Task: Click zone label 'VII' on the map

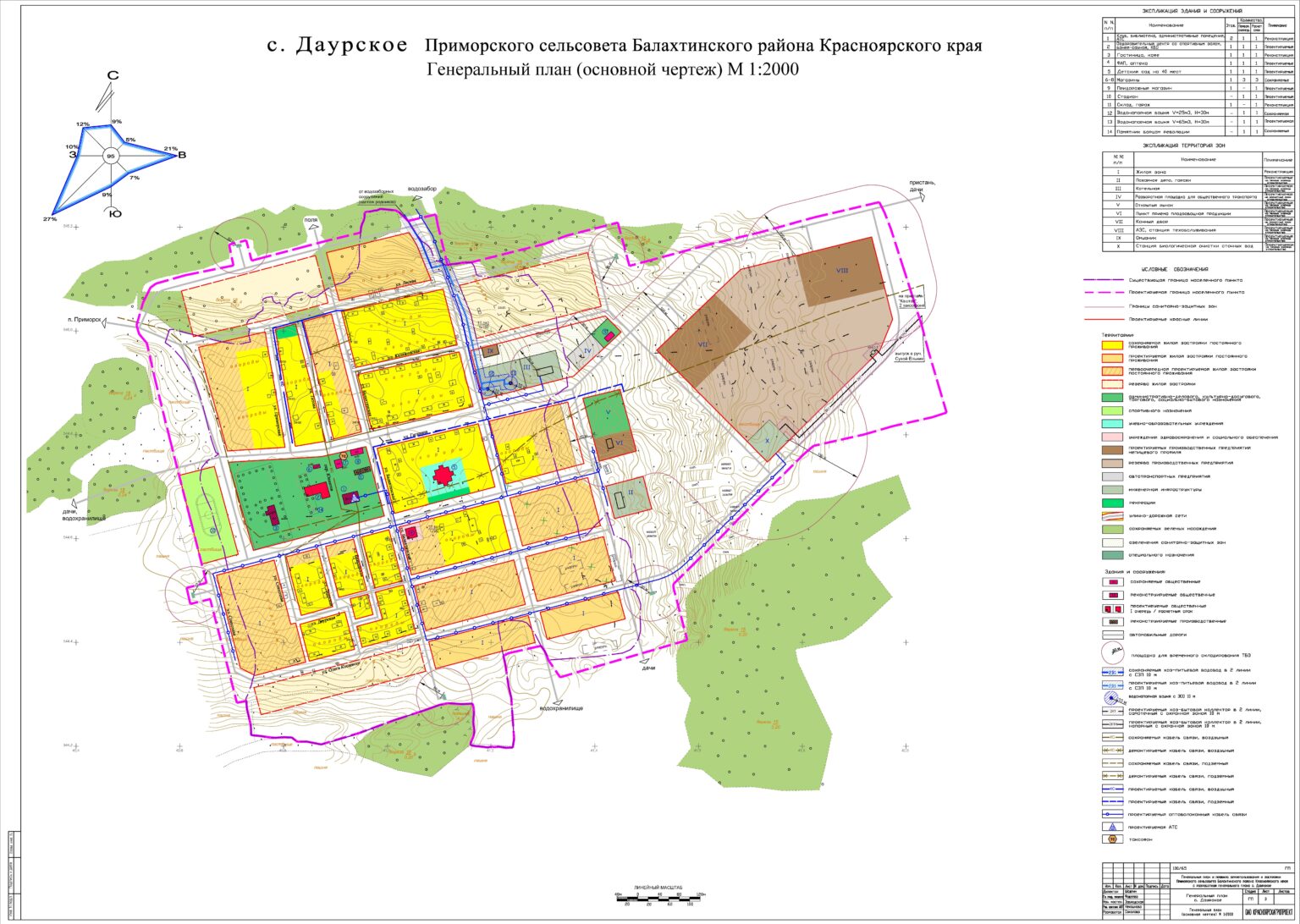Action: pyautogui.click(x=702, y=344)
